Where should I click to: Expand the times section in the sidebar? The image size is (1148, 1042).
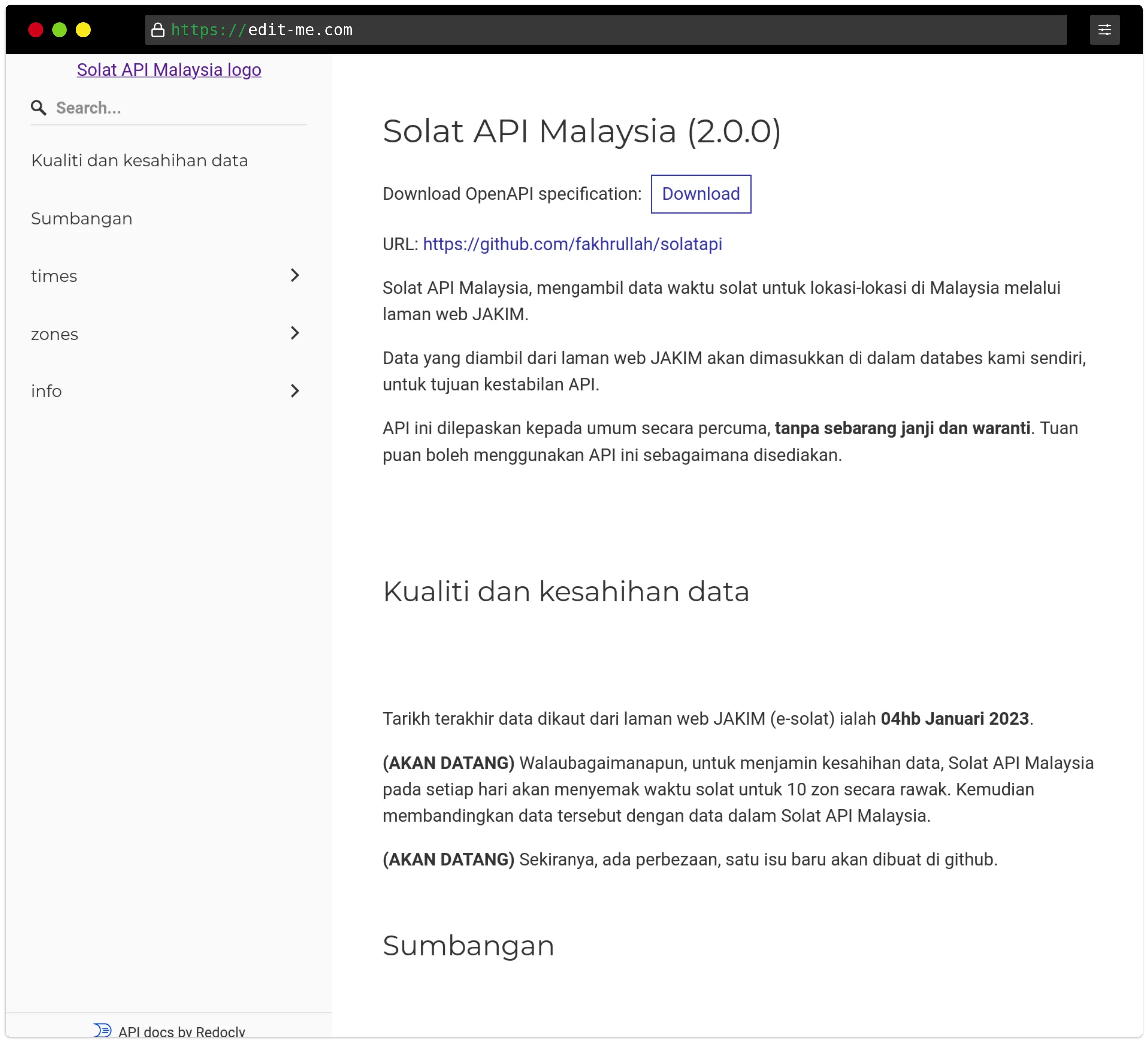tap(295, 275)
